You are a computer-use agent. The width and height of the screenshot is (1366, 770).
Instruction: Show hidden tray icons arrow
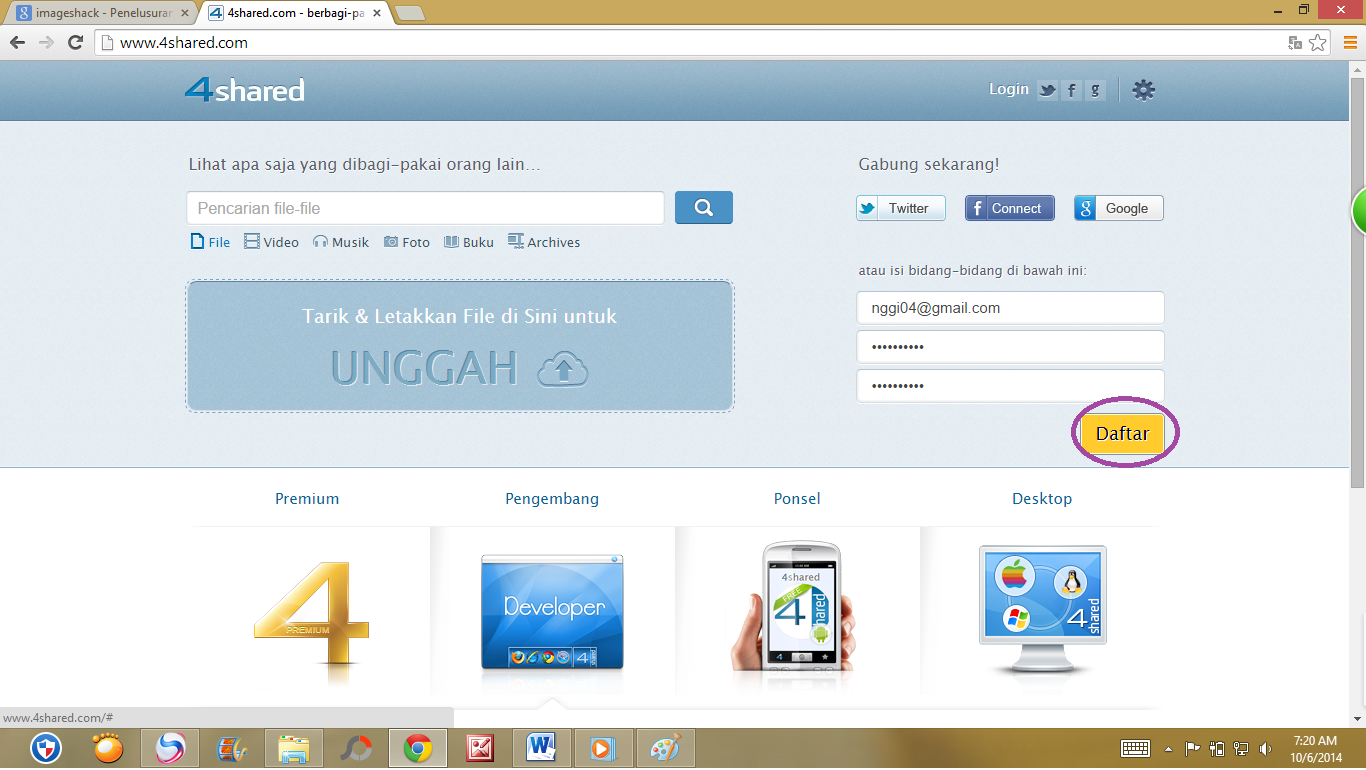click(x=1168, y=748)
